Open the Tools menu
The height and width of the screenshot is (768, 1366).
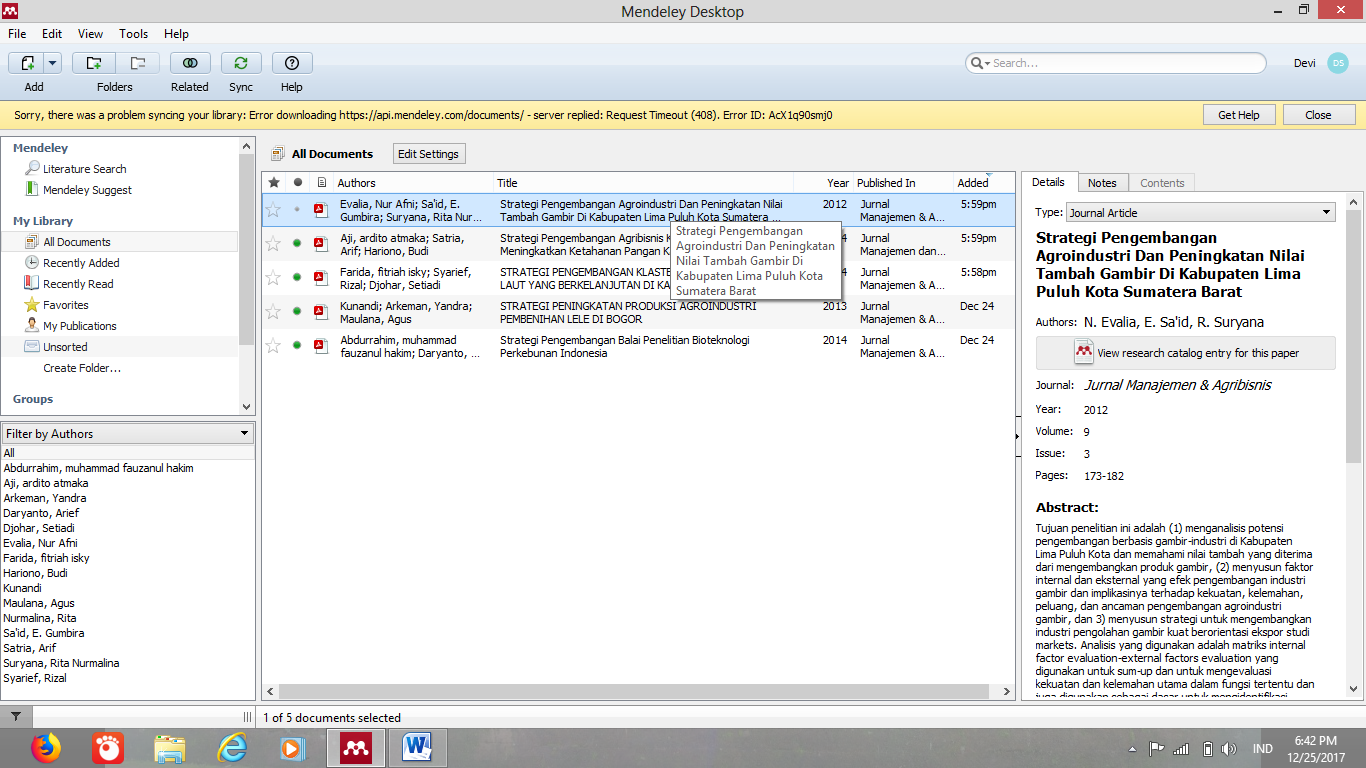[133, 34]
